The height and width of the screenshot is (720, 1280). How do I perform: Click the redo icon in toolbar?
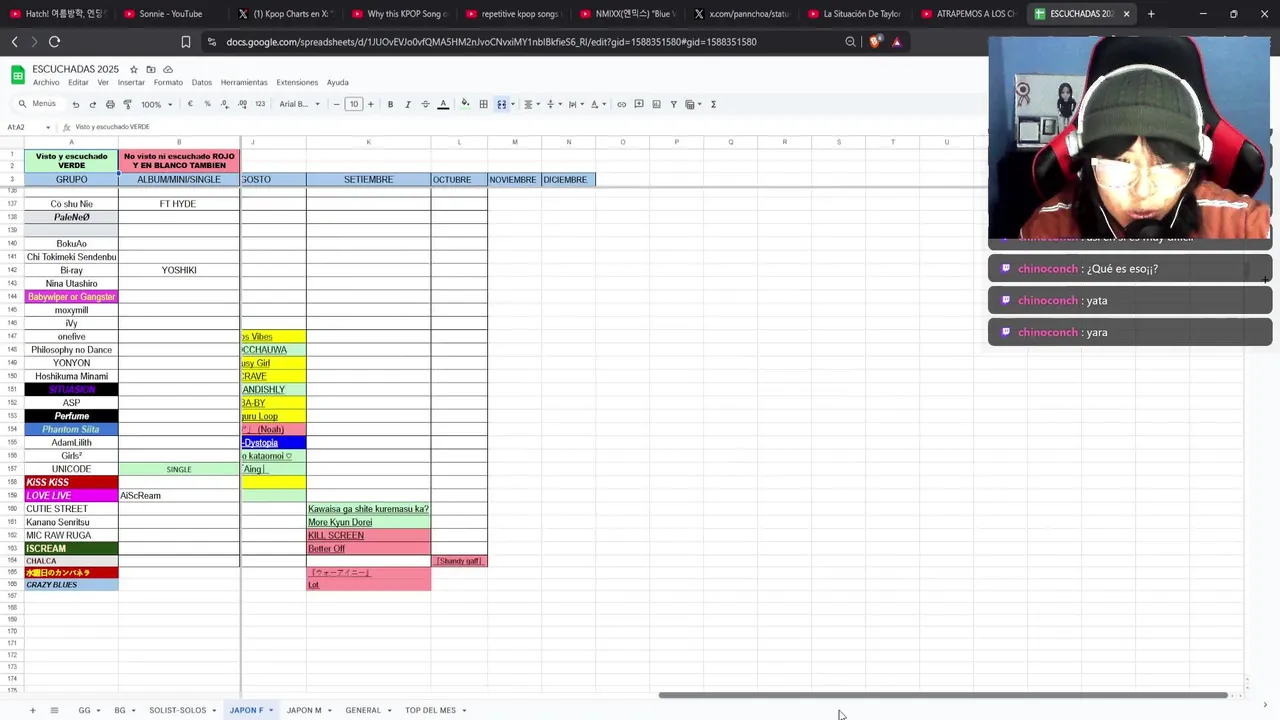(92, 104)
